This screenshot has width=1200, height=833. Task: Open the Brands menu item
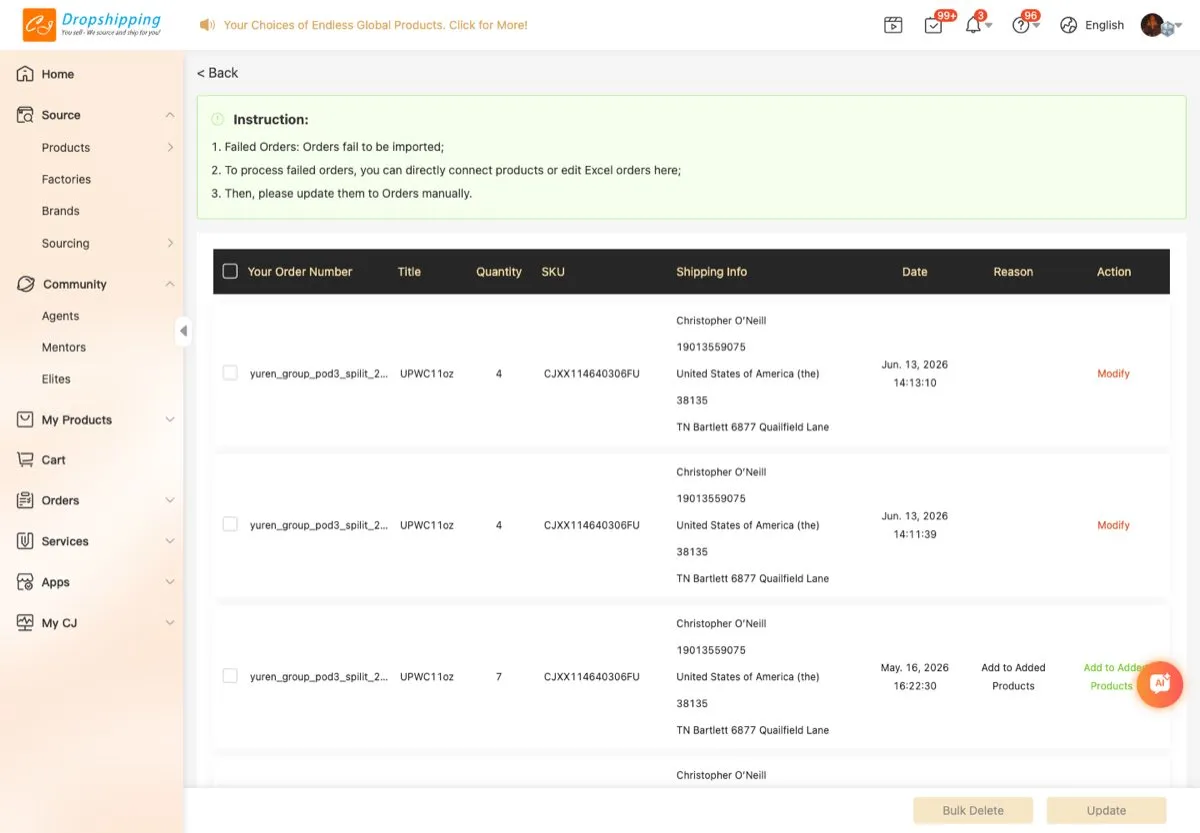(x=61, y=211)
